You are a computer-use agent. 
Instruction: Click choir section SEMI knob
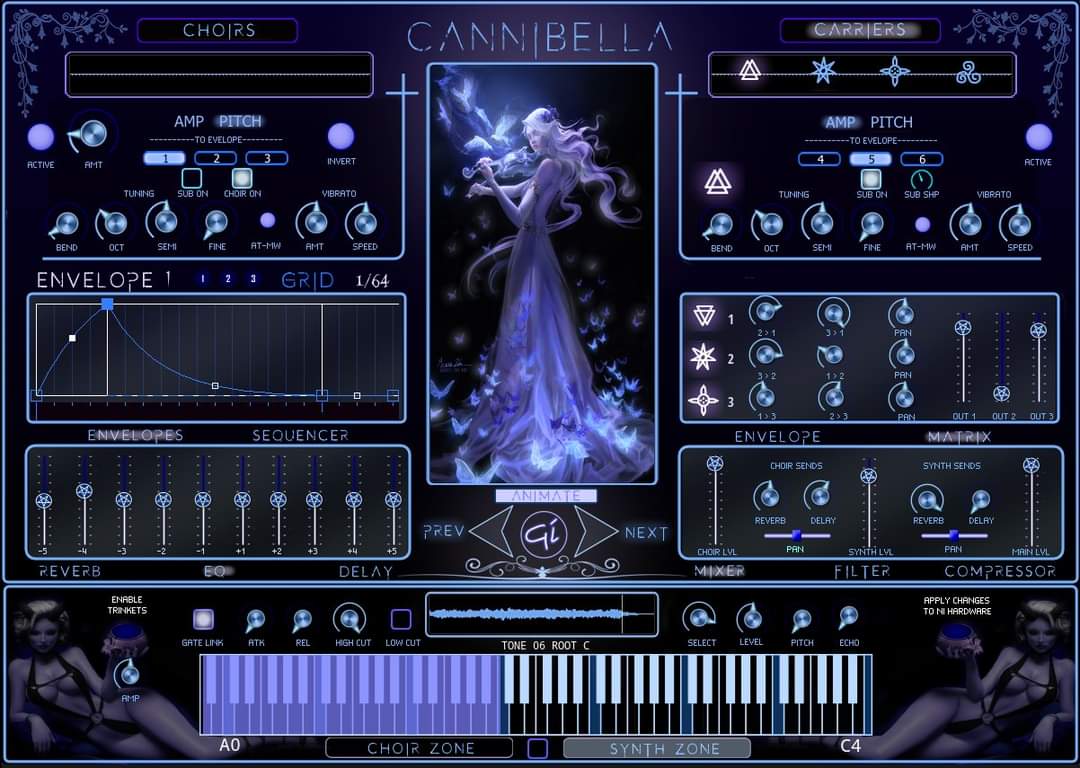click(165, 221)
